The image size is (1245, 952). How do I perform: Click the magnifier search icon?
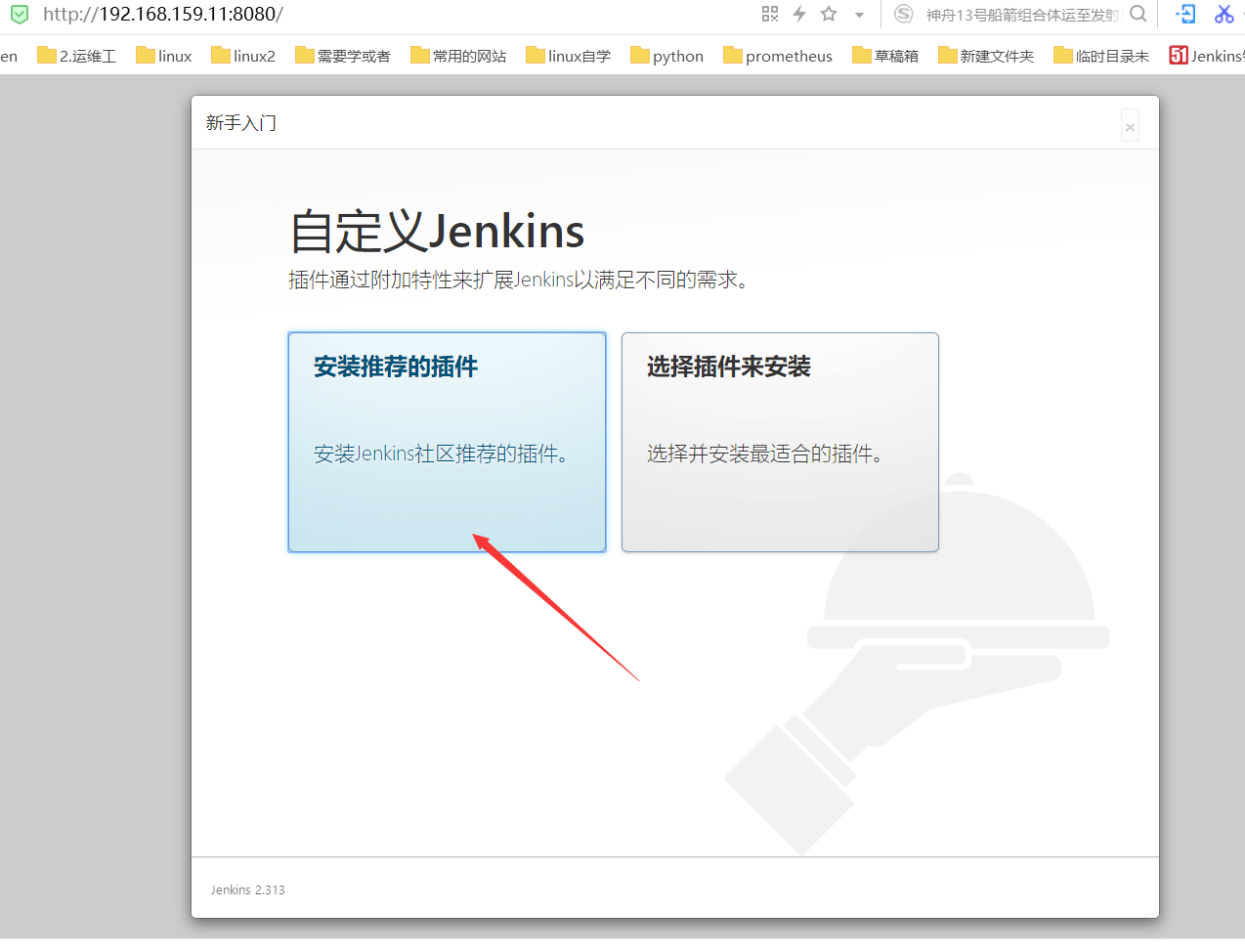1138,14
